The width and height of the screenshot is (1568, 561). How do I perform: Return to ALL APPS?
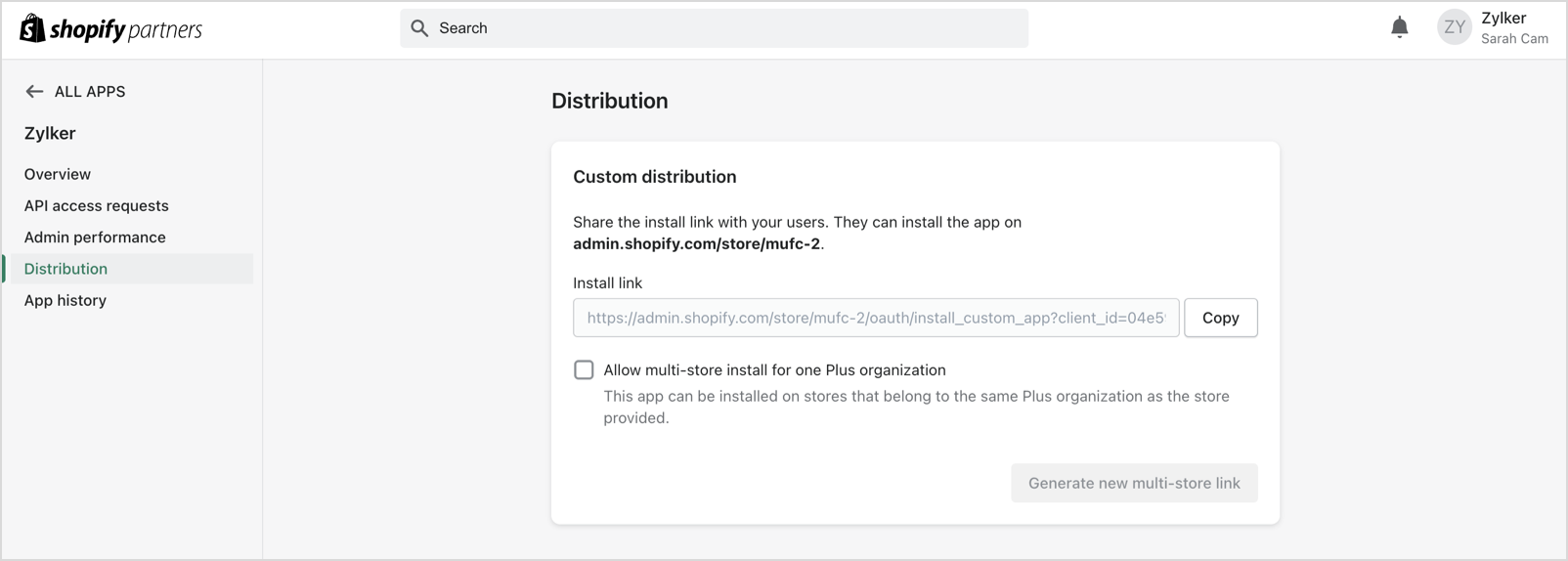coord(89,92)
